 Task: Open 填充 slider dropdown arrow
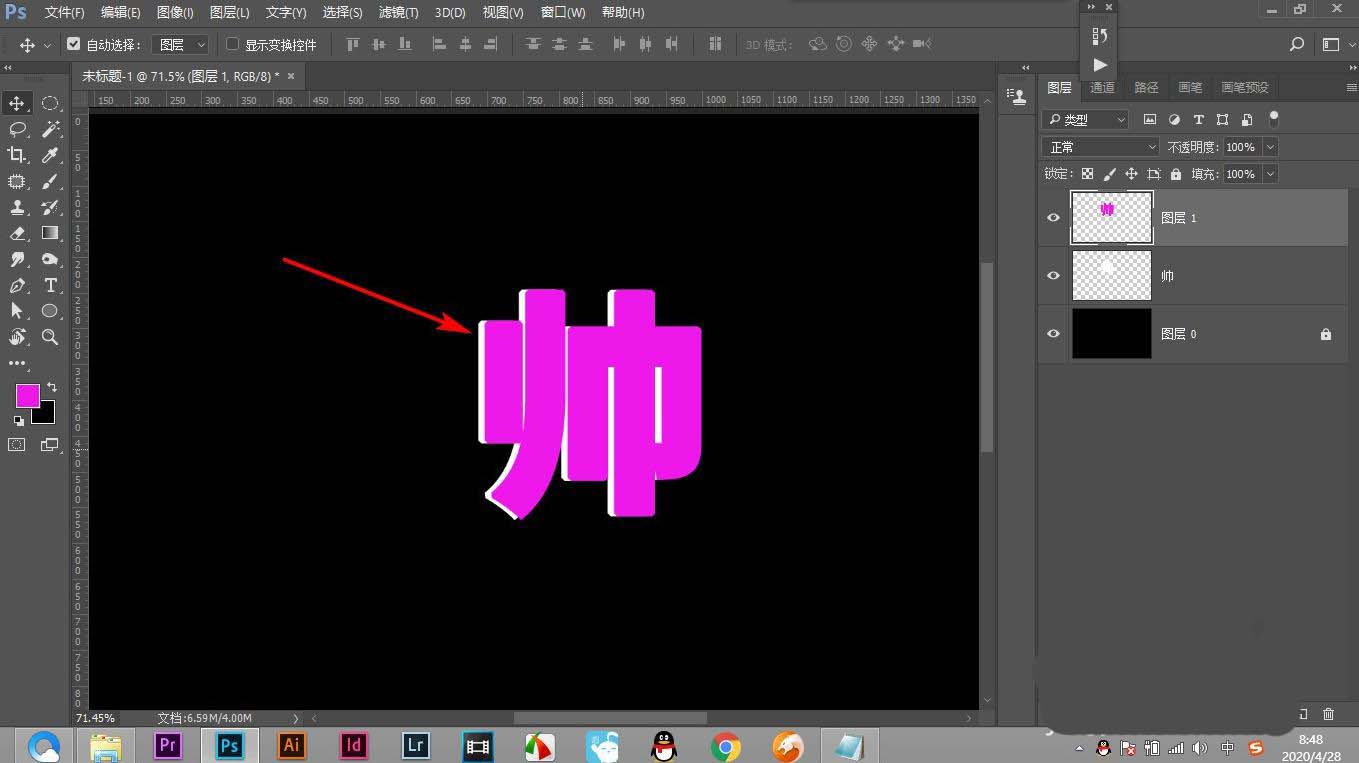[1270, 174]
